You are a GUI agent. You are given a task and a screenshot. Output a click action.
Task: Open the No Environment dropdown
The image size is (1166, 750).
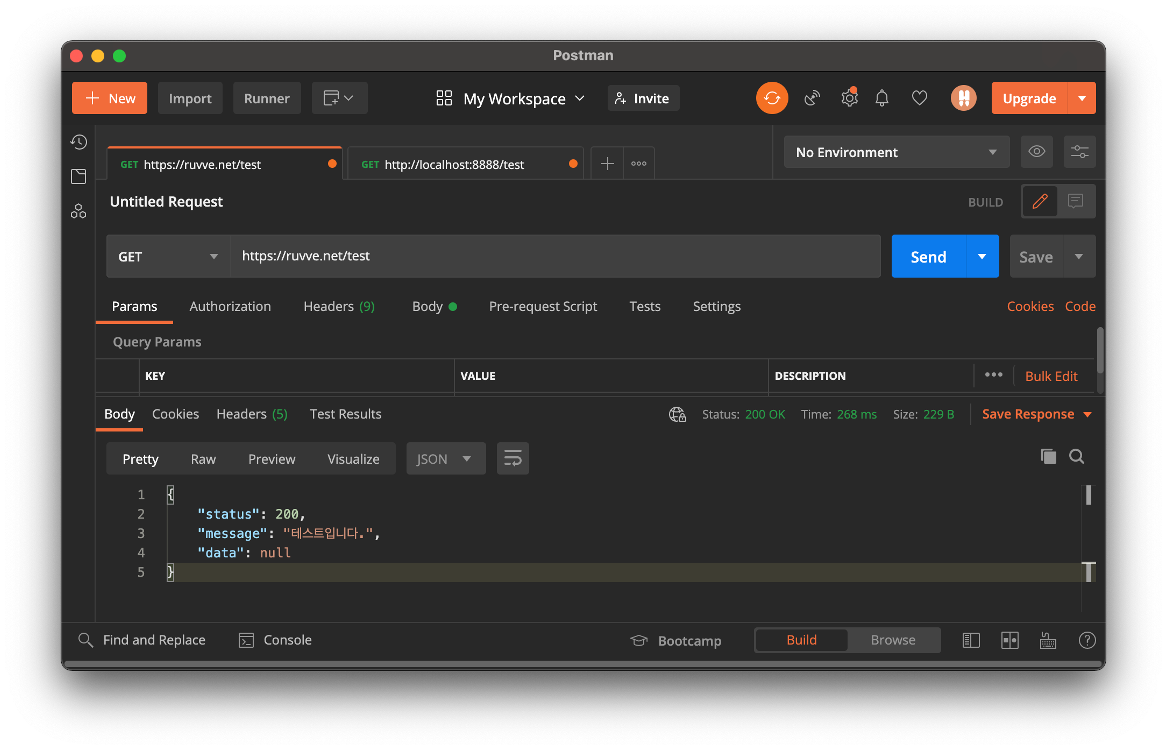(x=897, y=152)
